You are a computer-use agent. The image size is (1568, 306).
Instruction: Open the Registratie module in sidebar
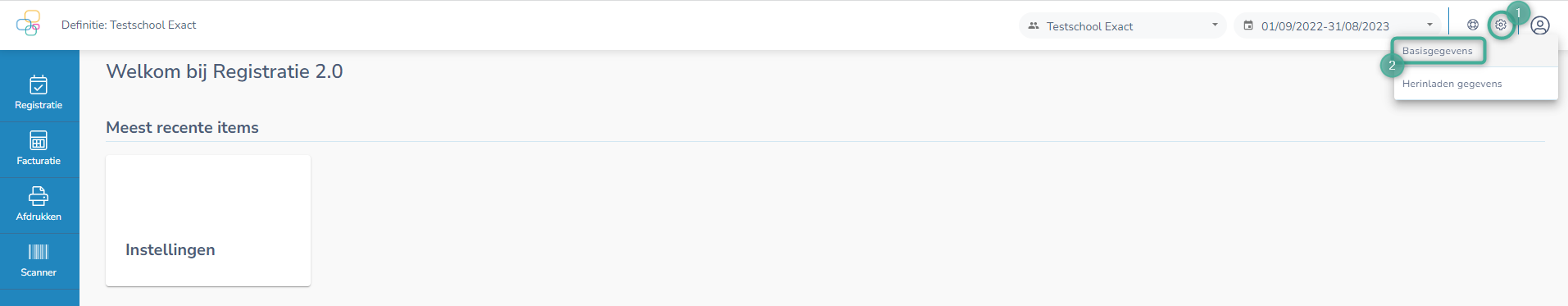pyautogui.click(x=39, y=94)
